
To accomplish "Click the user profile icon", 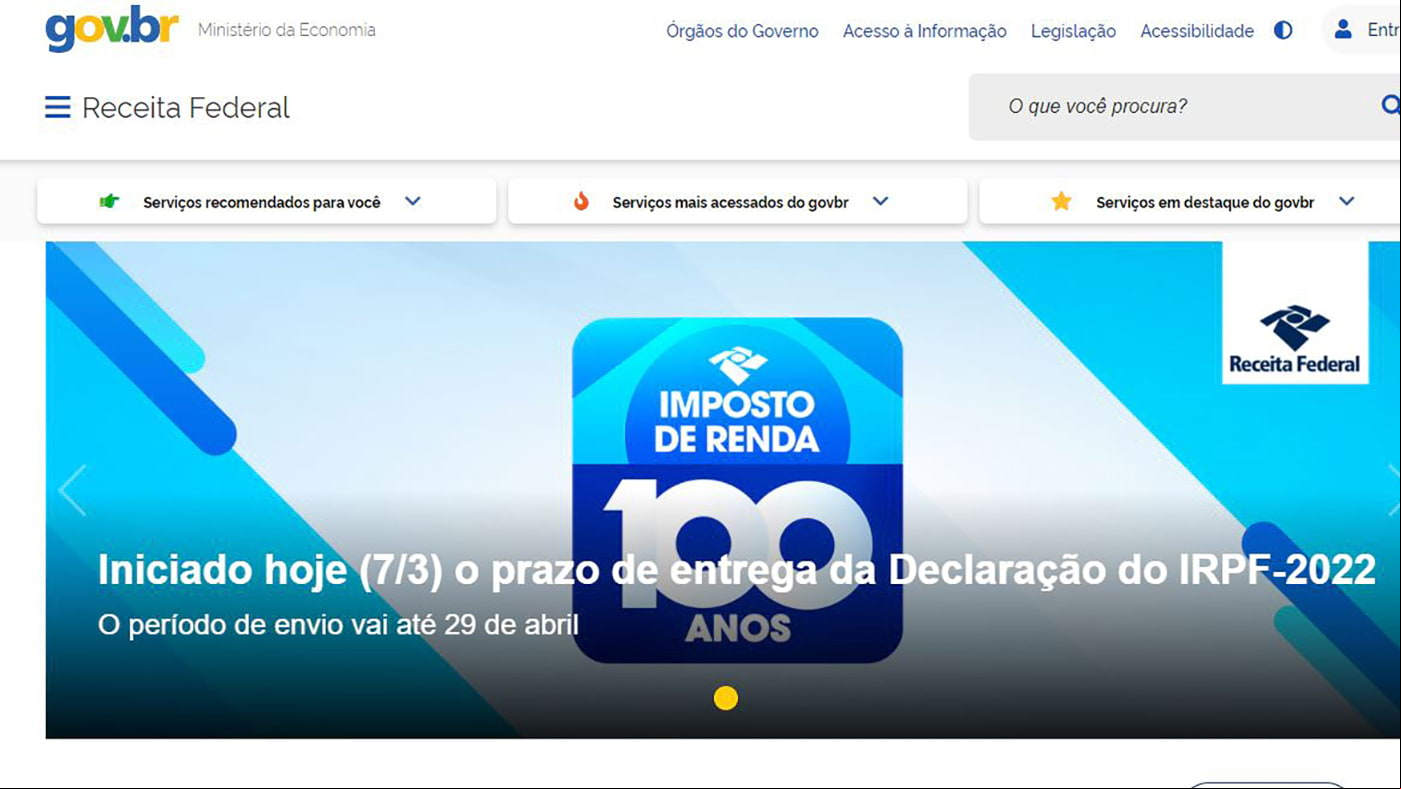I will pyautogui.click(x=1343, y=30).
